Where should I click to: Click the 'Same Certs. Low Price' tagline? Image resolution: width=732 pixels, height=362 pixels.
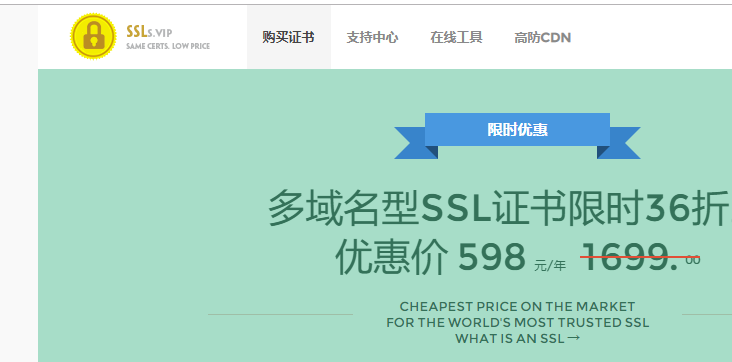[168, 46]
